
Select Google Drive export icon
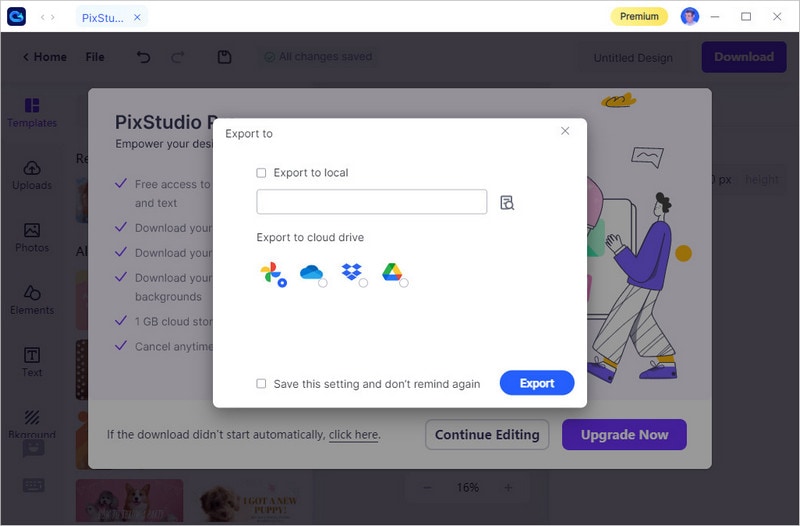(x=394, y=273)
